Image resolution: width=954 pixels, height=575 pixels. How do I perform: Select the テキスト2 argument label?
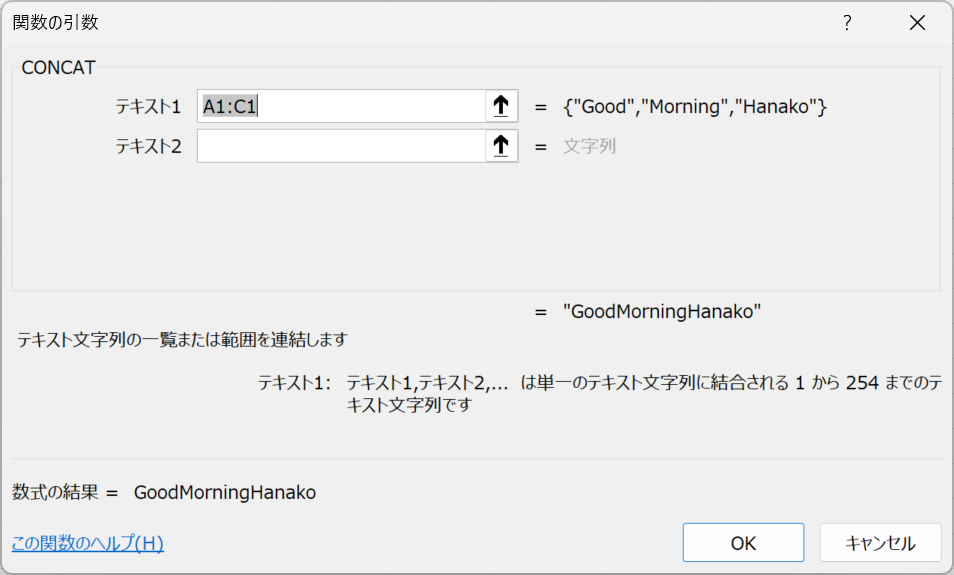[x=148, y=146]
